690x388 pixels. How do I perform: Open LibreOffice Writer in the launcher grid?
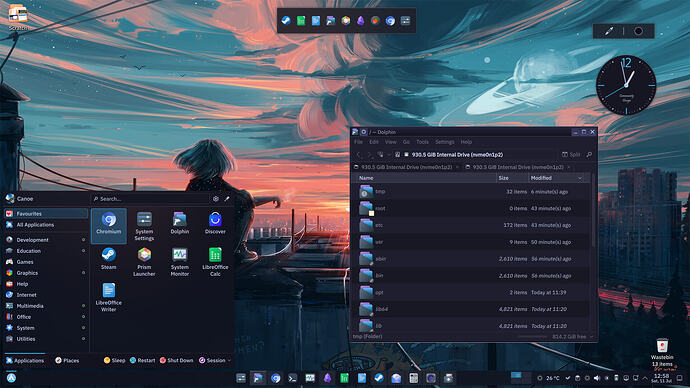coord(109,297)
